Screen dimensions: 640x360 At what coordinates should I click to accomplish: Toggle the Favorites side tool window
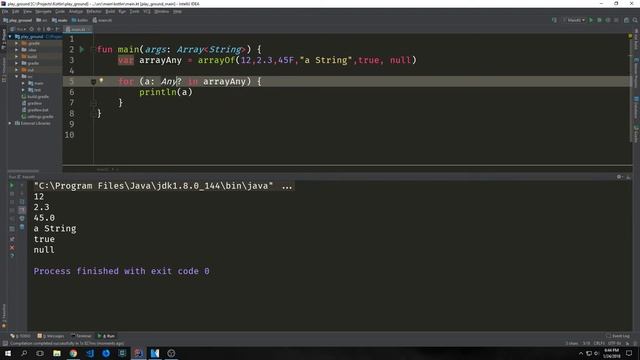[4, 316]
